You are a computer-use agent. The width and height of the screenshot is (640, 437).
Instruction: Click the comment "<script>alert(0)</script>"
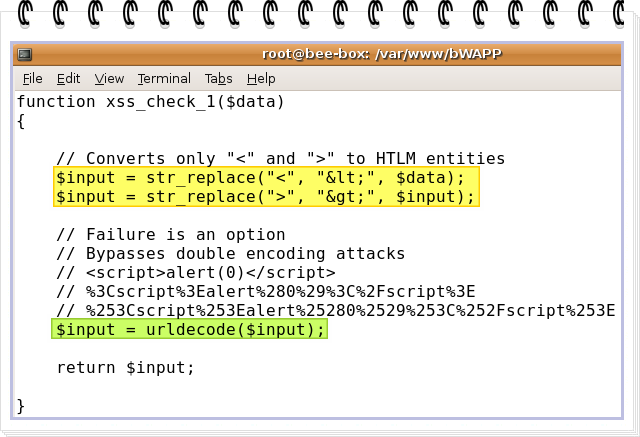point(196,273)
